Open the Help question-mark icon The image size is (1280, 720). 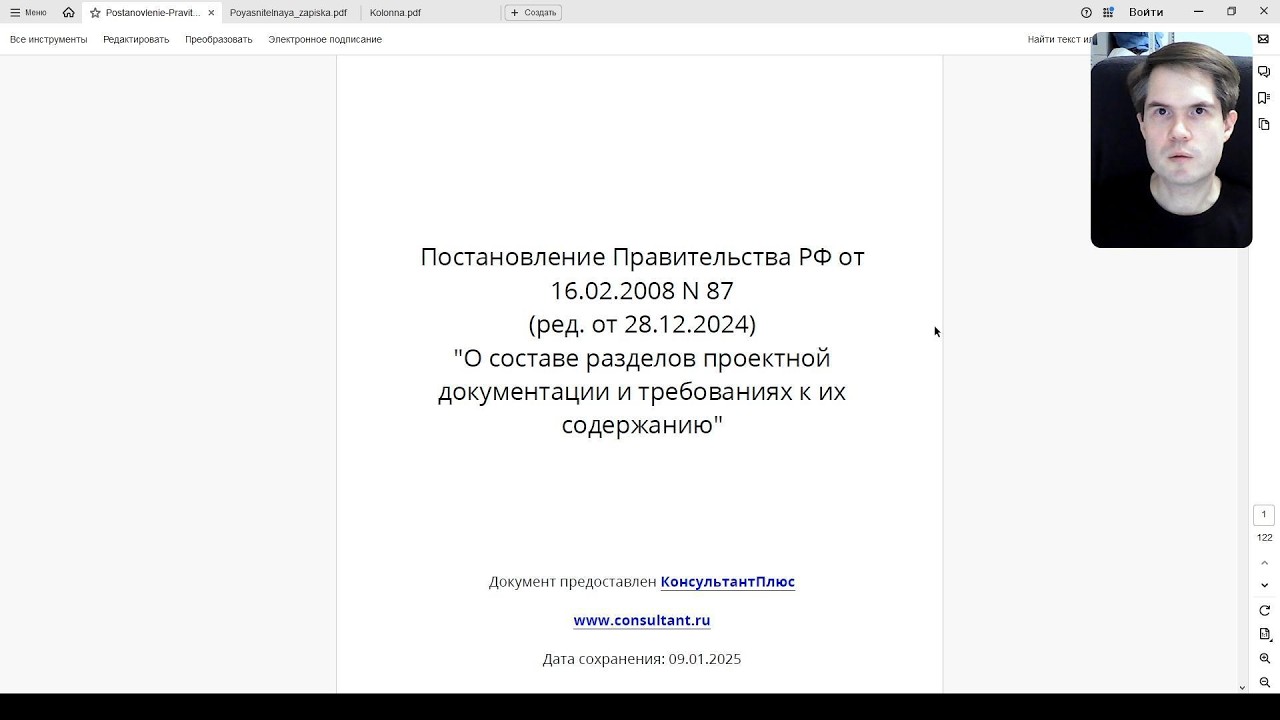(1086, 13)
